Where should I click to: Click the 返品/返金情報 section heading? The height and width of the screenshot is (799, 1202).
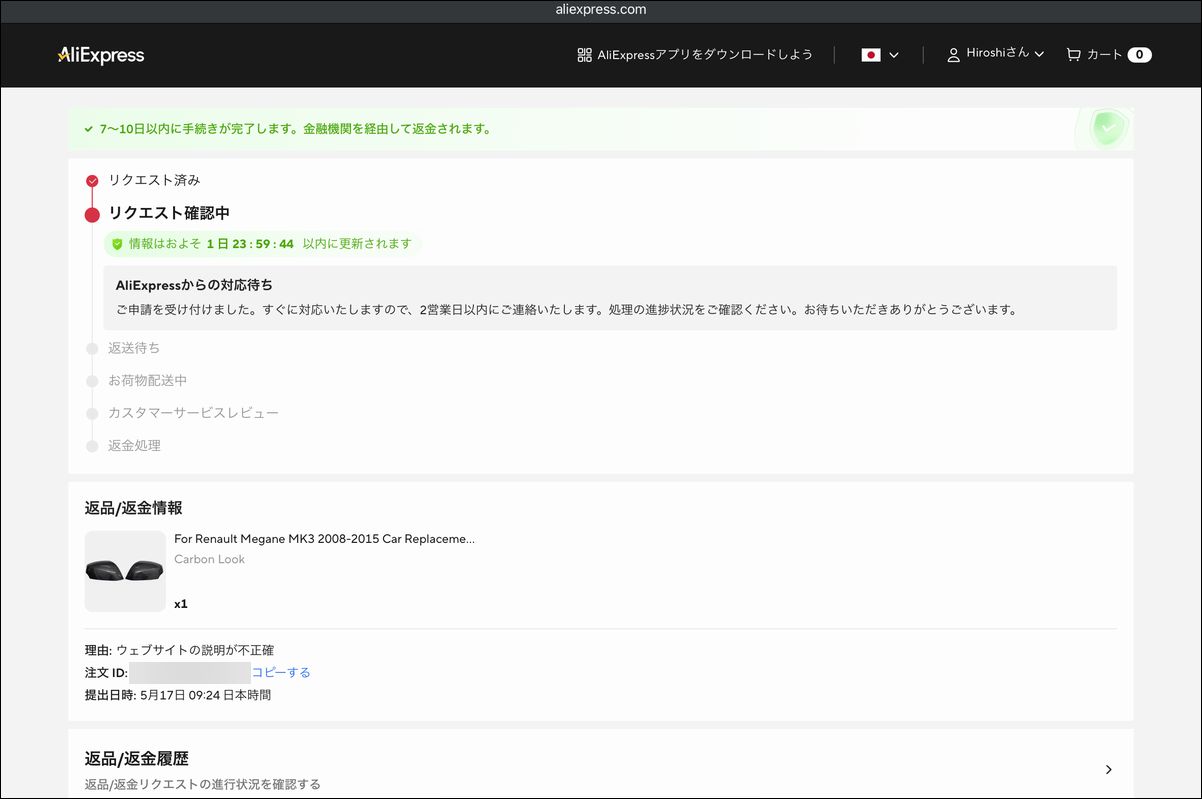[134, 508]
